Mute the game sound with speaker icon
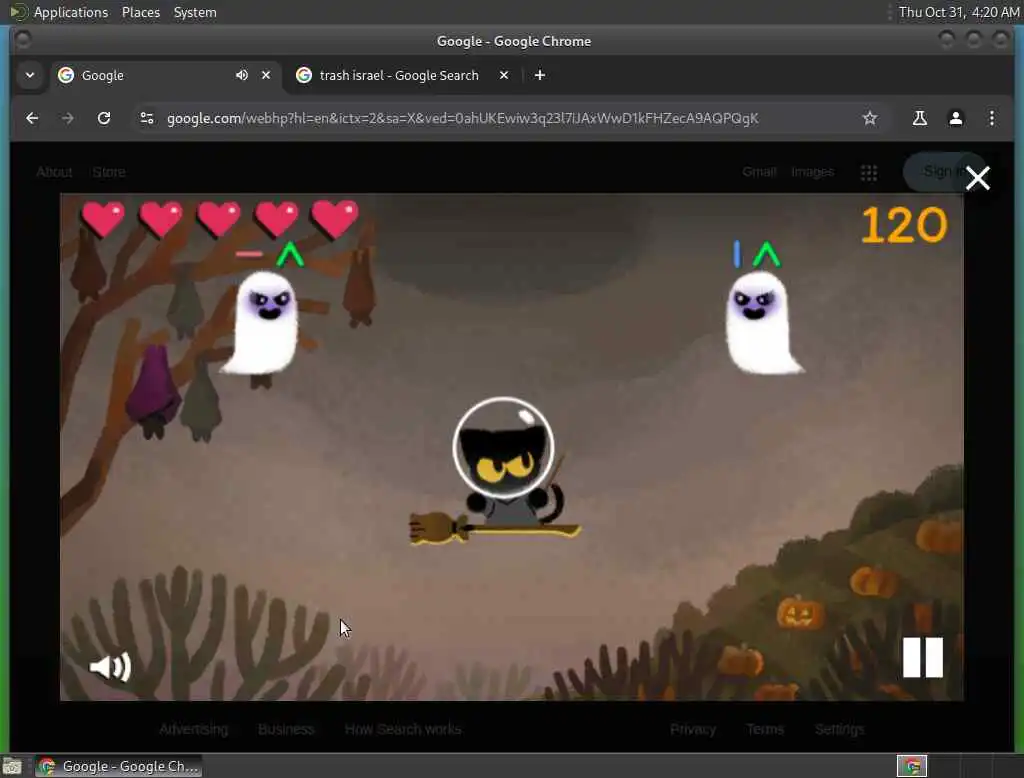The image size is (1024, 778). [110, 667]
